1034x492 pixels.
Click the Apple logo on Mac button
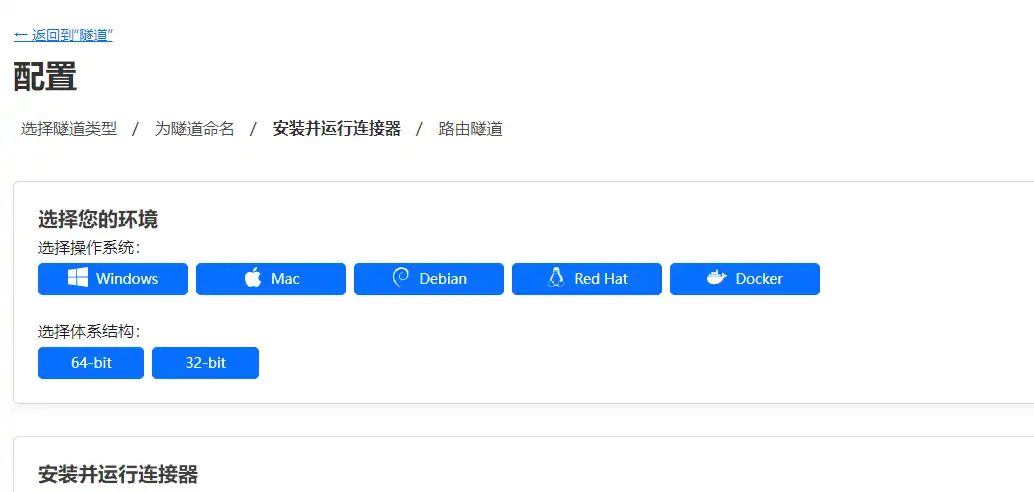(253, 278)
